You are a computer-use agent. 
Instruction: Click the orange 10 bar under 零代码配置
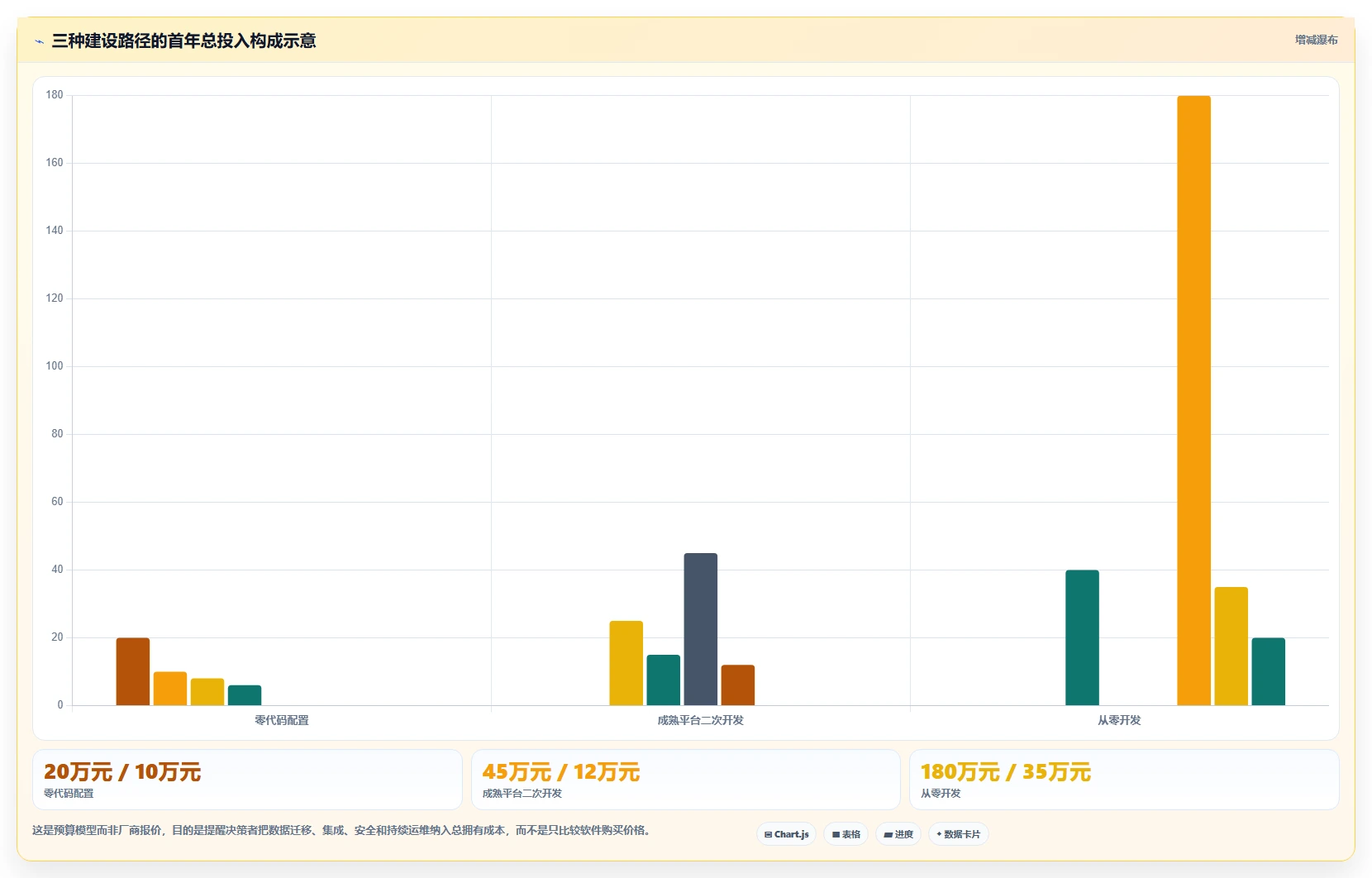point(169,689)
